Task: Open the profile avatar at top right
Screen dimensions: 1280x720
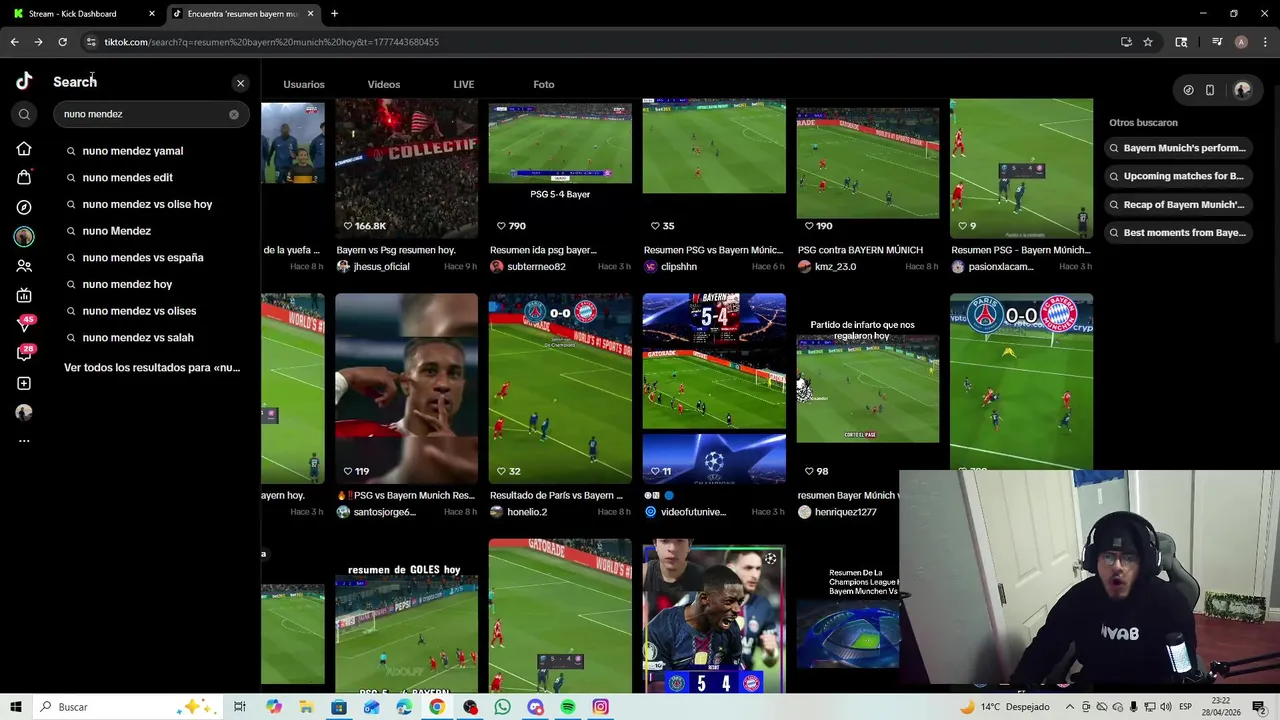Action: [1242, 90]
